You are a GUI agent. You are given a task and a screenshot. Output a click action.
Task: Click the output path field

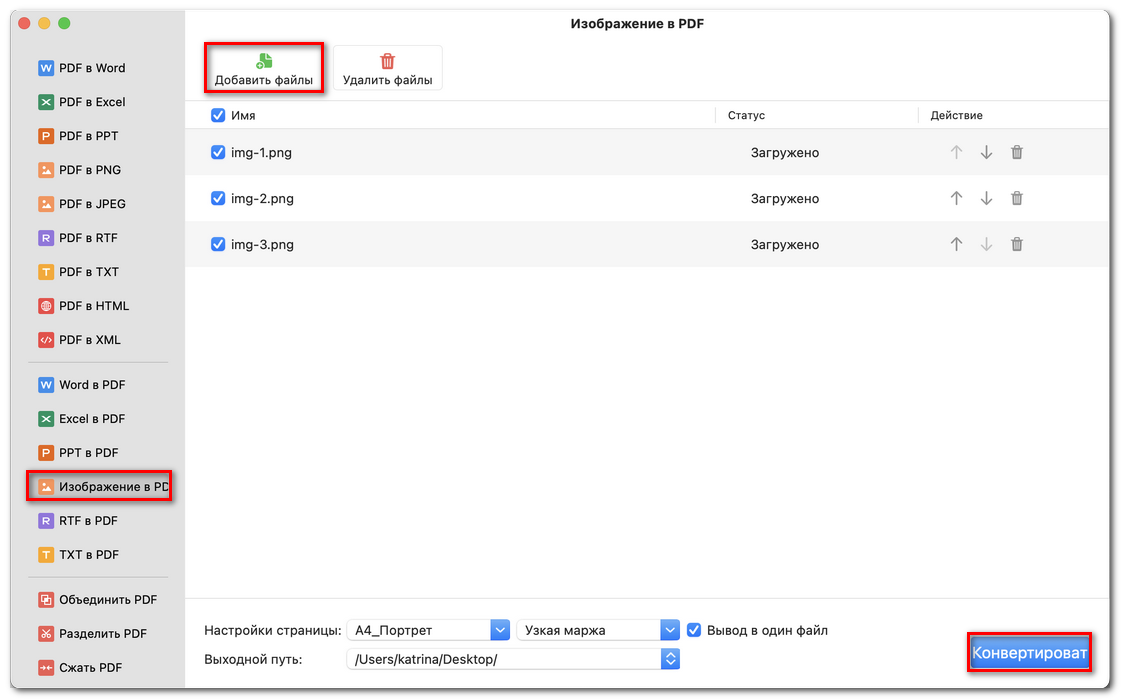click(500, 659)
